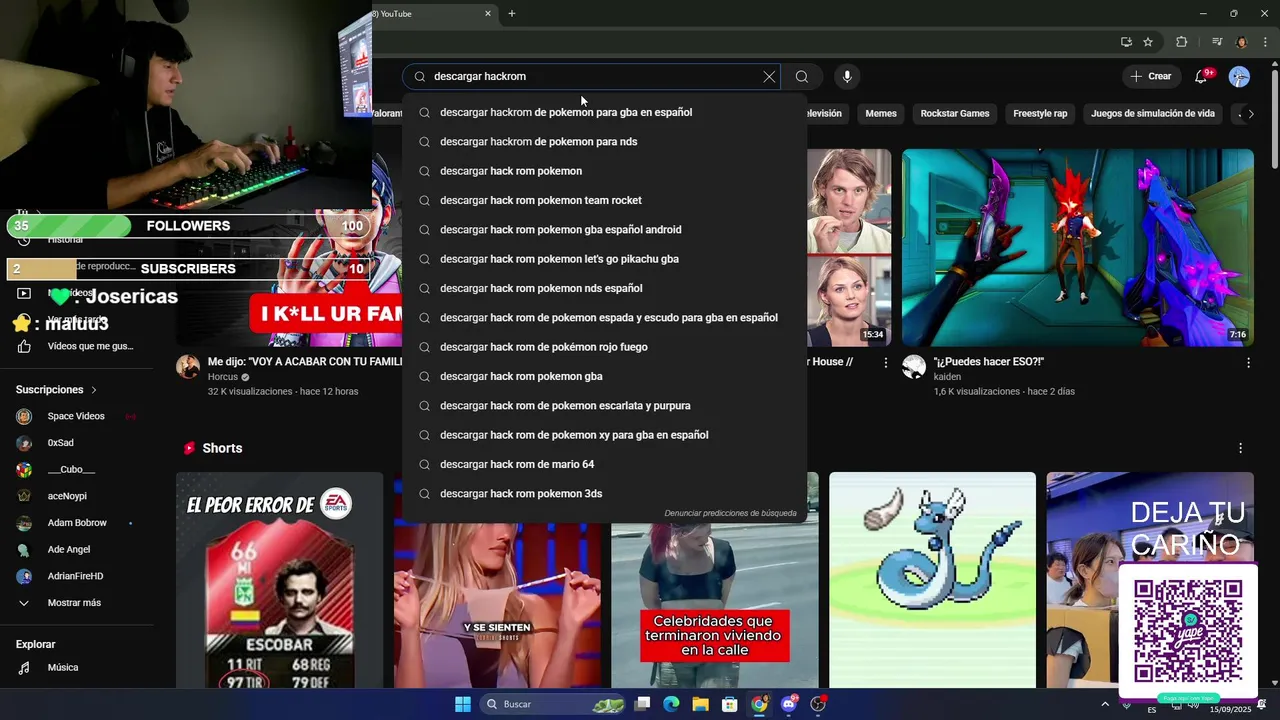Screen dimensions: 1280x720
Task: Click Denunciar predicciones de búsqueda link
Action: (x=730, y=514)
